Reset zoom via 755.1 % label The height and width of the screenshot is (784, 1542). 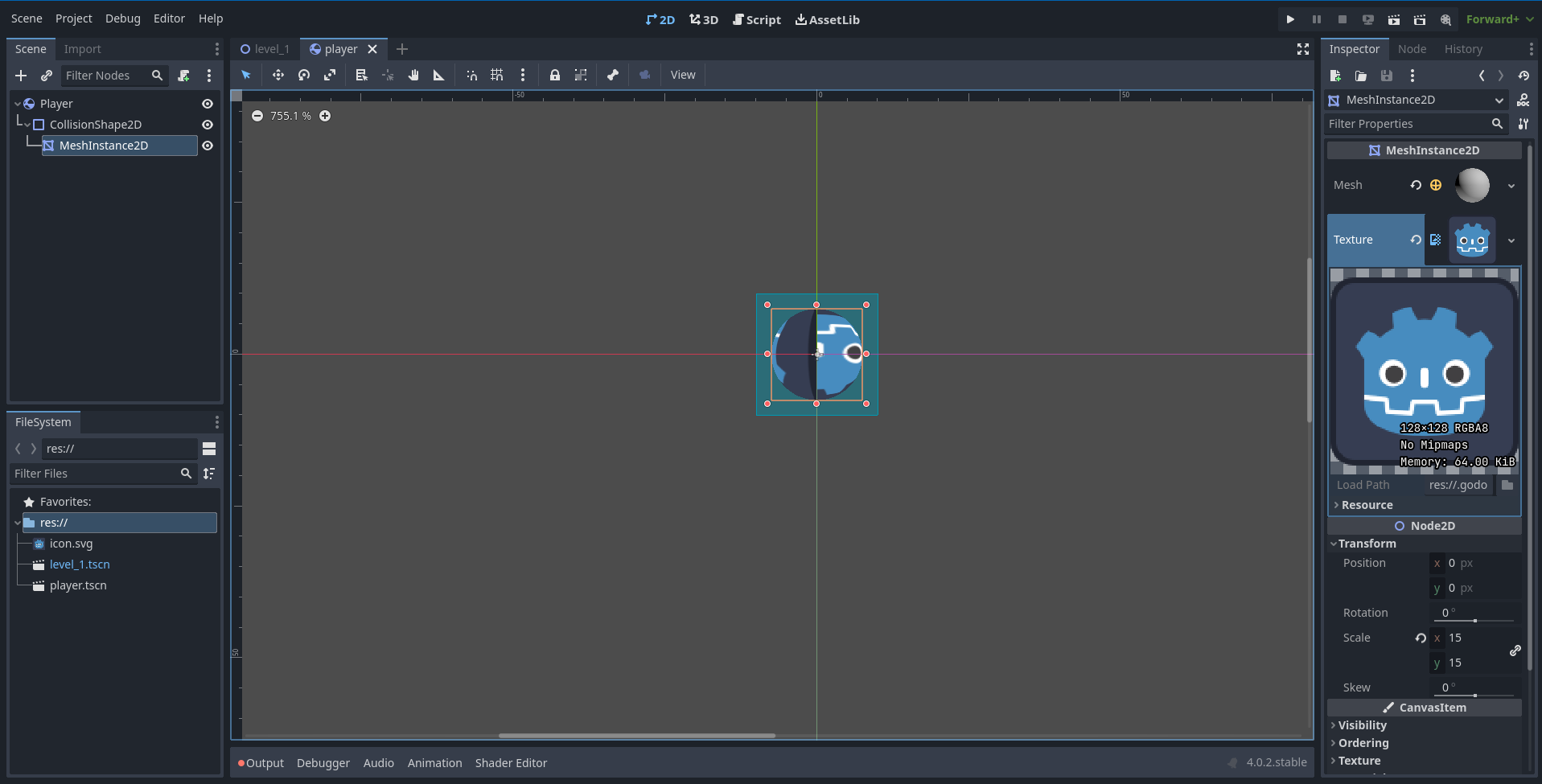290,116
